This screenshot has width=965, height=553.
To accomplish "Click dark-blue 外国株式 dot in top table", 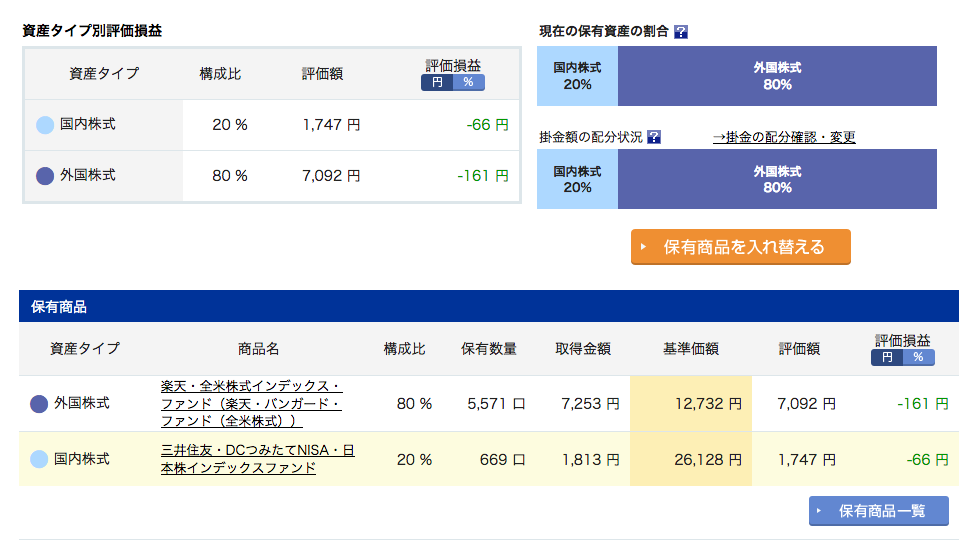I will coord(45,176).
